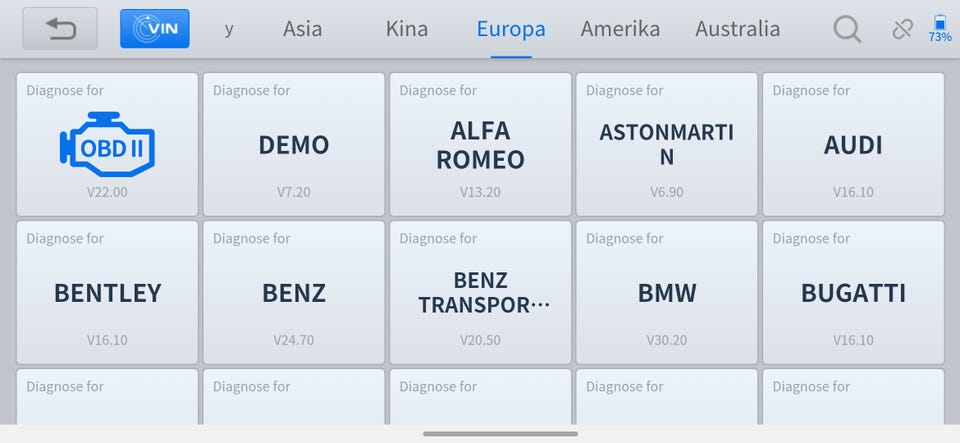Open AUDI V16.10 diagnostics

tap(853, 144)
